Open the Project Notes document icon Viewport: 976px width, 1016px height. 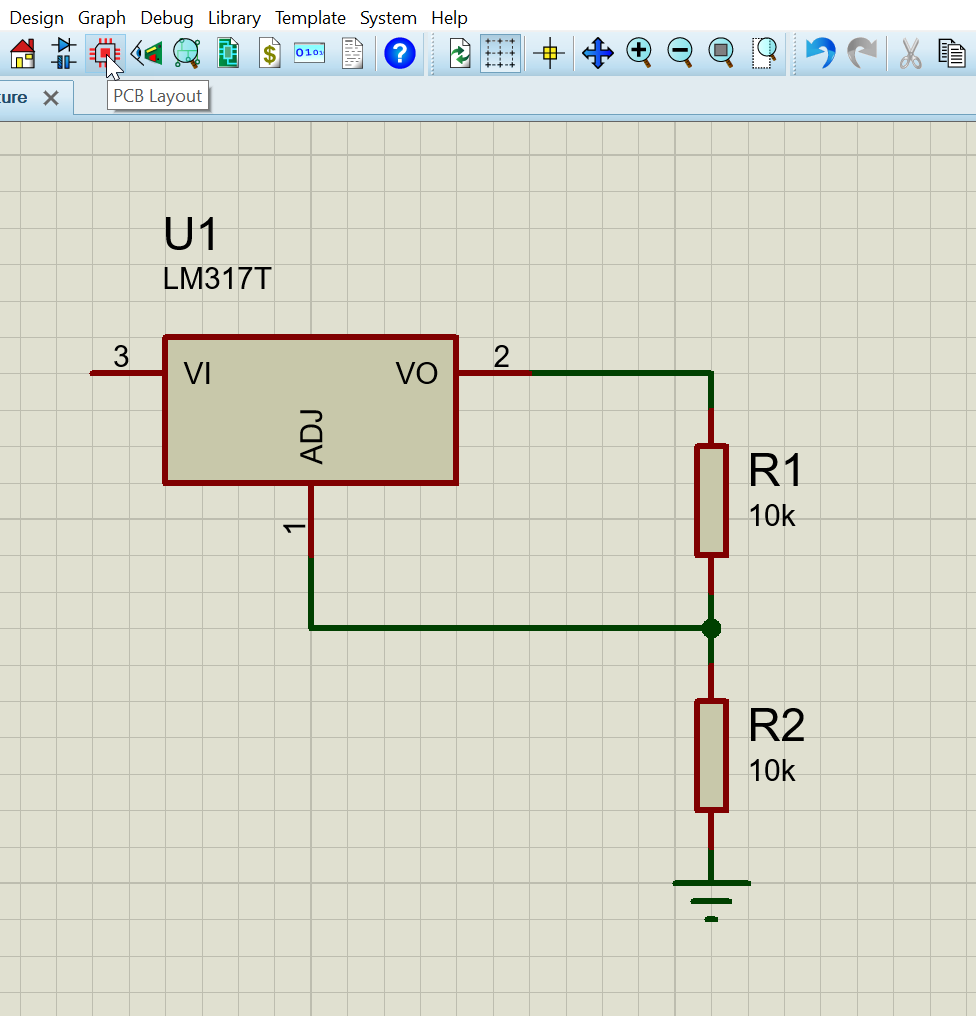click(352, 52)
